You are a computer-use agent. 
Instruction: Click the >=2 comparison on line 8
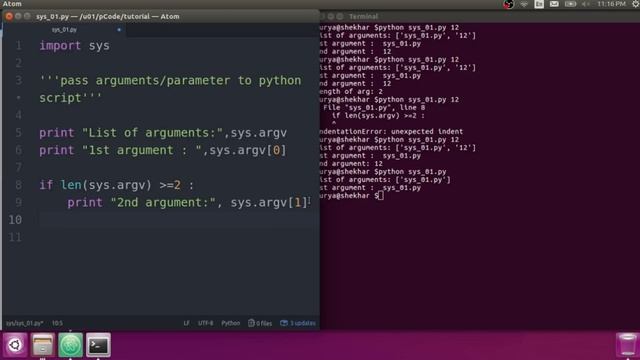pyautogui.click(x=170, y=185)
